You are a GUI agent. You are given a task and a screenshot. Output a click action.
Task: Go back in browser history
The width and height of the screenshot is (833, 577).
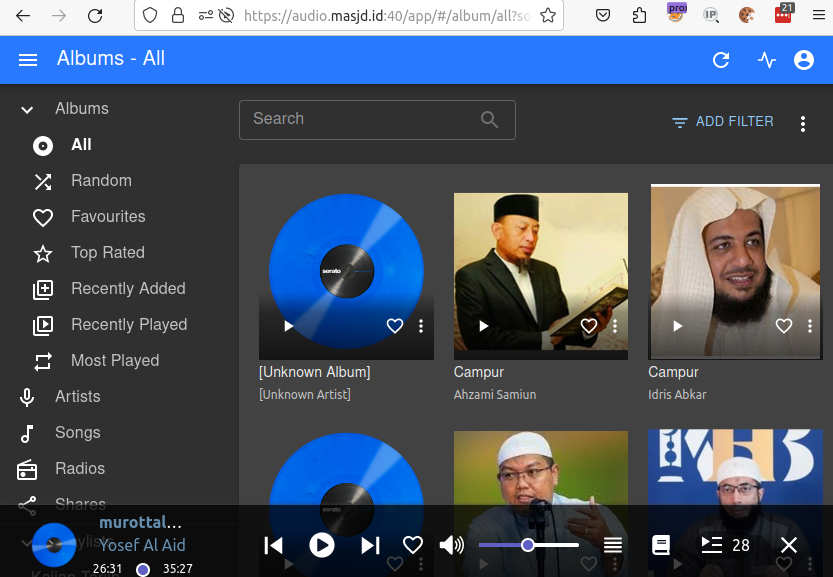click(x=23, y=16)
